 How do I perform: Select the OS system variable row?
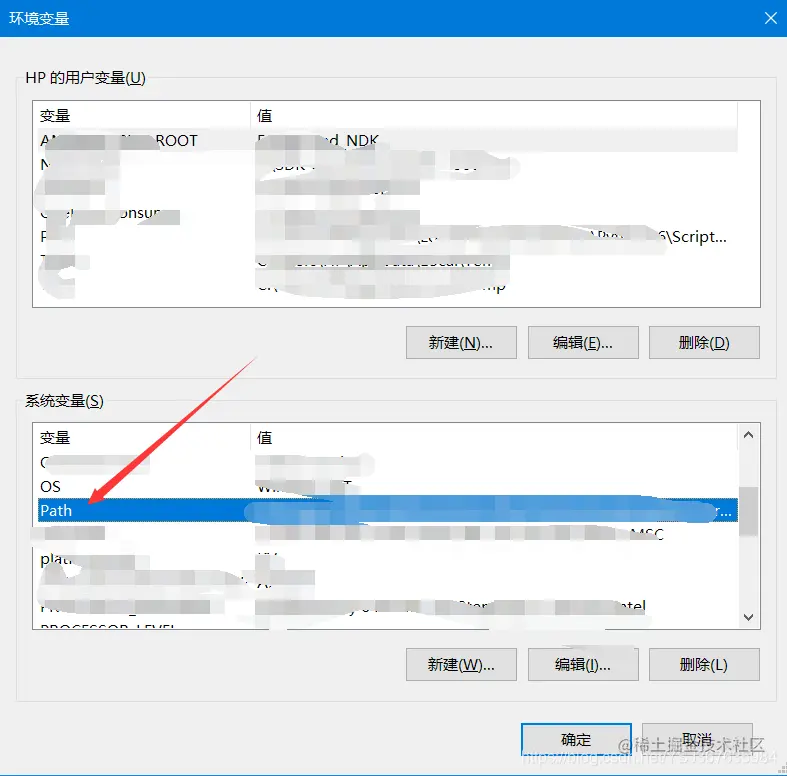(x=387, y=486)
